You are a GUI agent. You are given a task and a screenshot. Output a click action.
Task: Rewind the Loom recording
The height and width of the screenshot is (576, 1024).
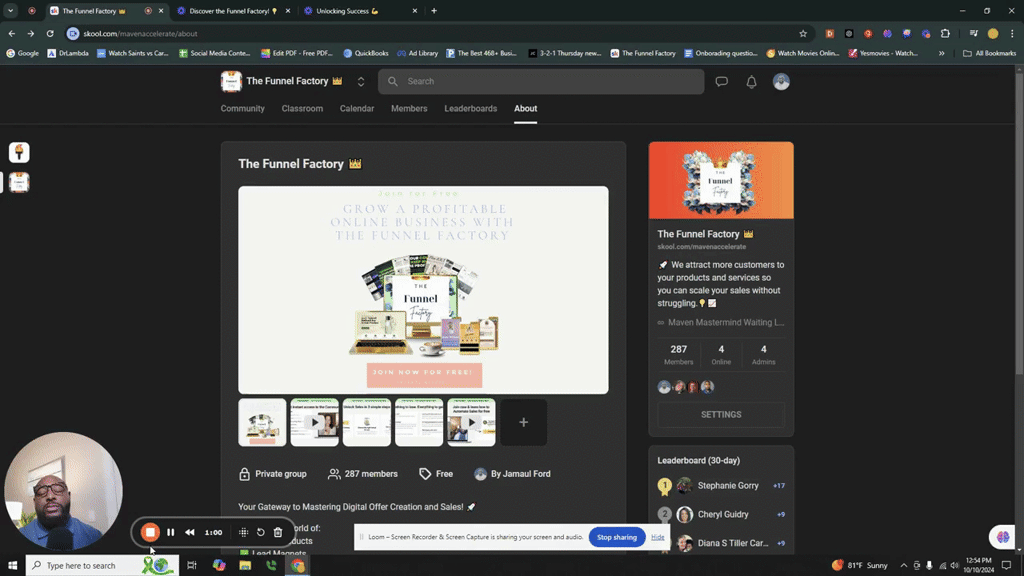(189, 532)
